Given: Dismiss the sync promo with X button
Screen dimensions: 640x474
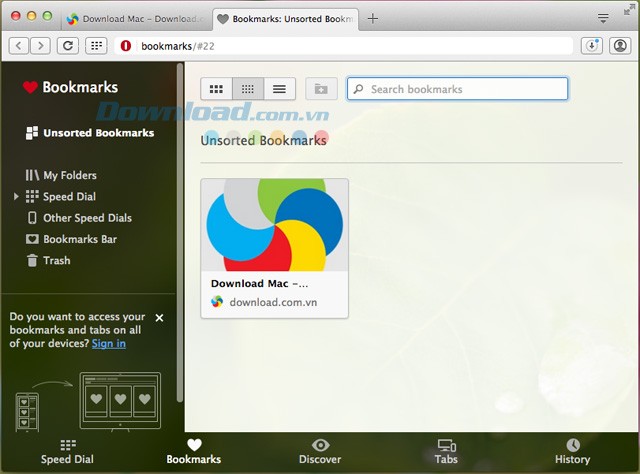Looking at the screenshot, I should [x=159, y=318].
